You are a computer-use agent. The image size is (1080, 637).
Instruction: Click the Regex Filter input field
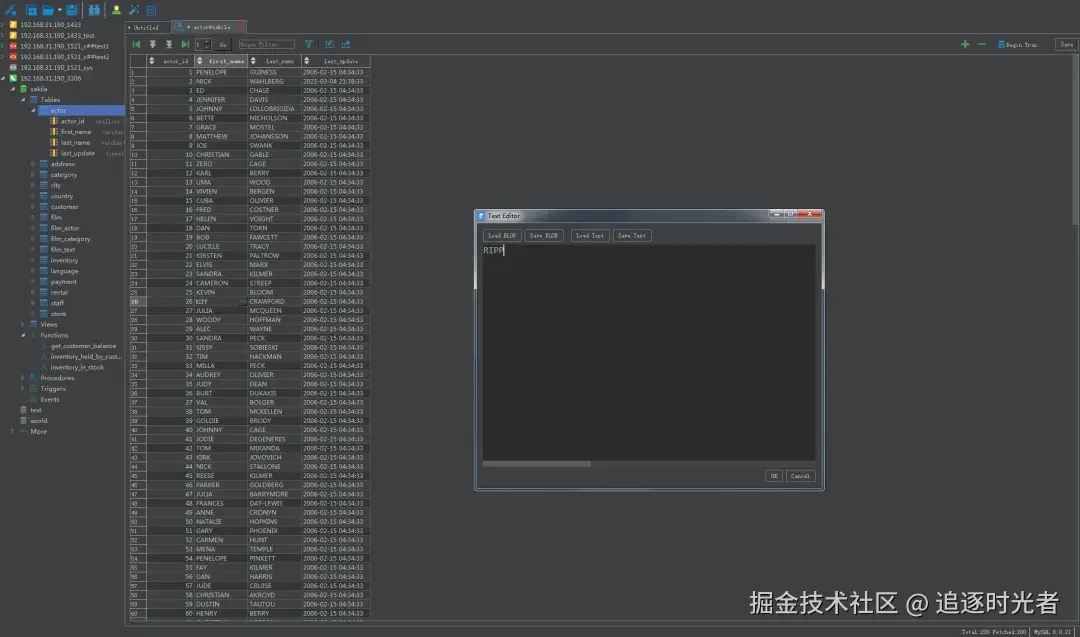point(267,44)
